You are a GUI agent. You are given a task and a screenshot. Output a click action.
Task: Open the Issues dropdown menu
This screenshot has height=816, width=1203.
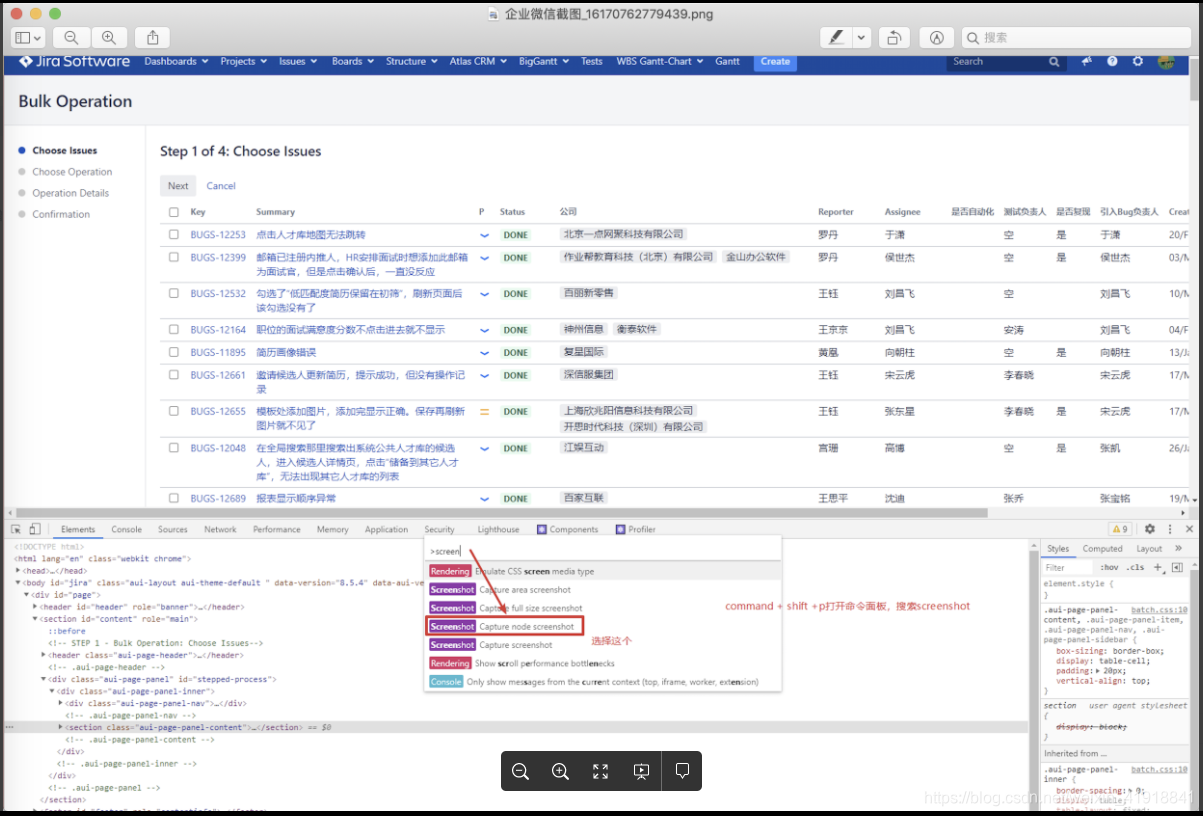[297, 61]
